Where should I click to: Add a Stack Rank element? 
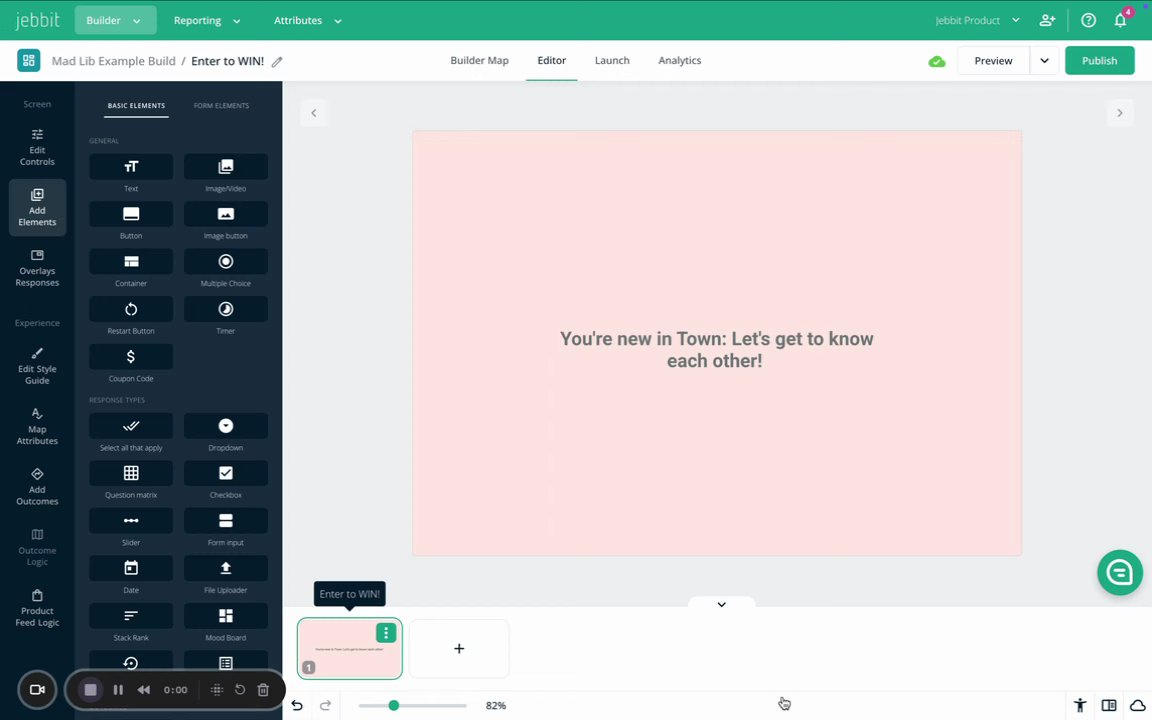point(131,616)
